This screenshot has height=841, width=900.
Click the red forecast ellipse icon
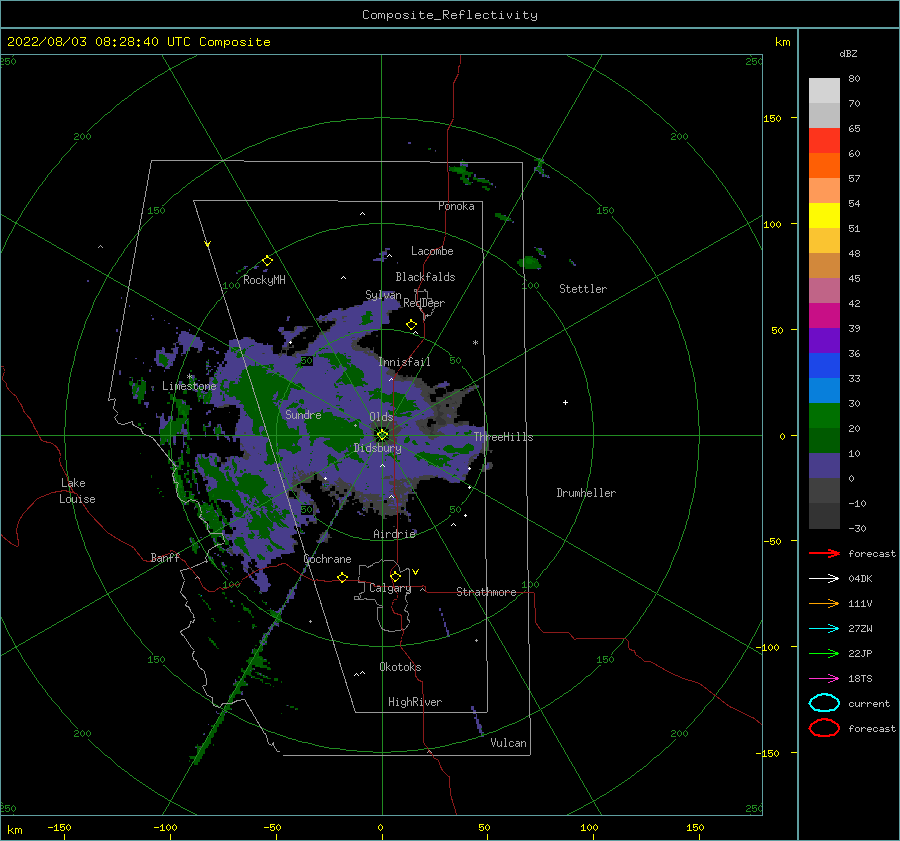tap(824, 728)
